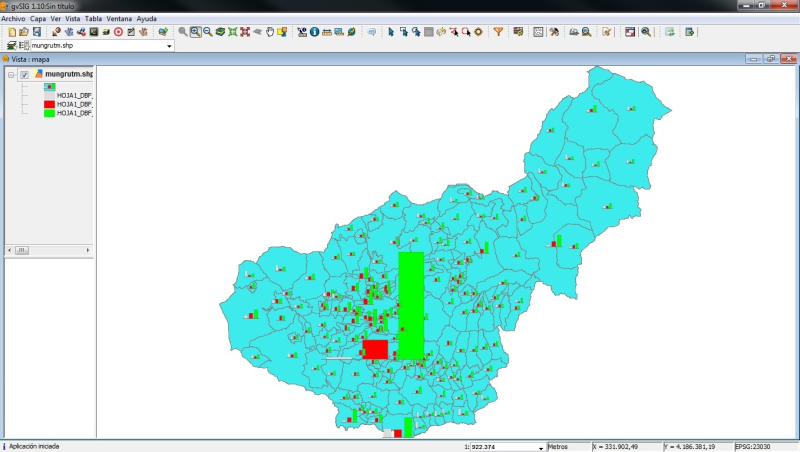Open the Capa menu

click(x=38, y=18)
